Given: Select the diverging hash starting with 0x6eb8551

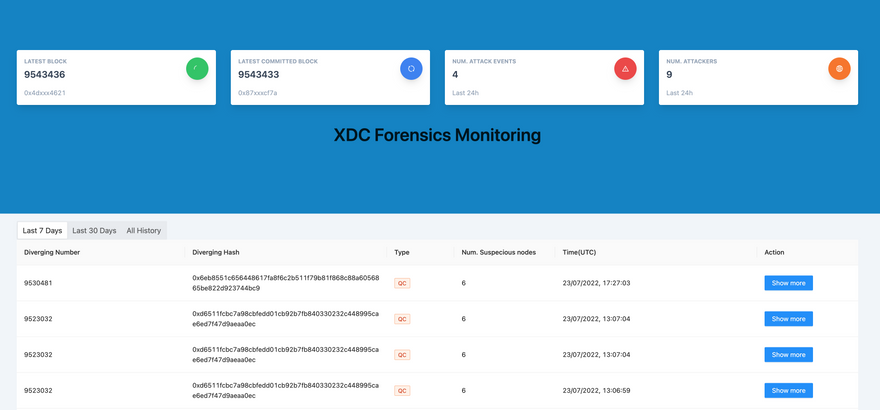Looking at the screenshot, I should pyautogui.click(x=285, y=283).
